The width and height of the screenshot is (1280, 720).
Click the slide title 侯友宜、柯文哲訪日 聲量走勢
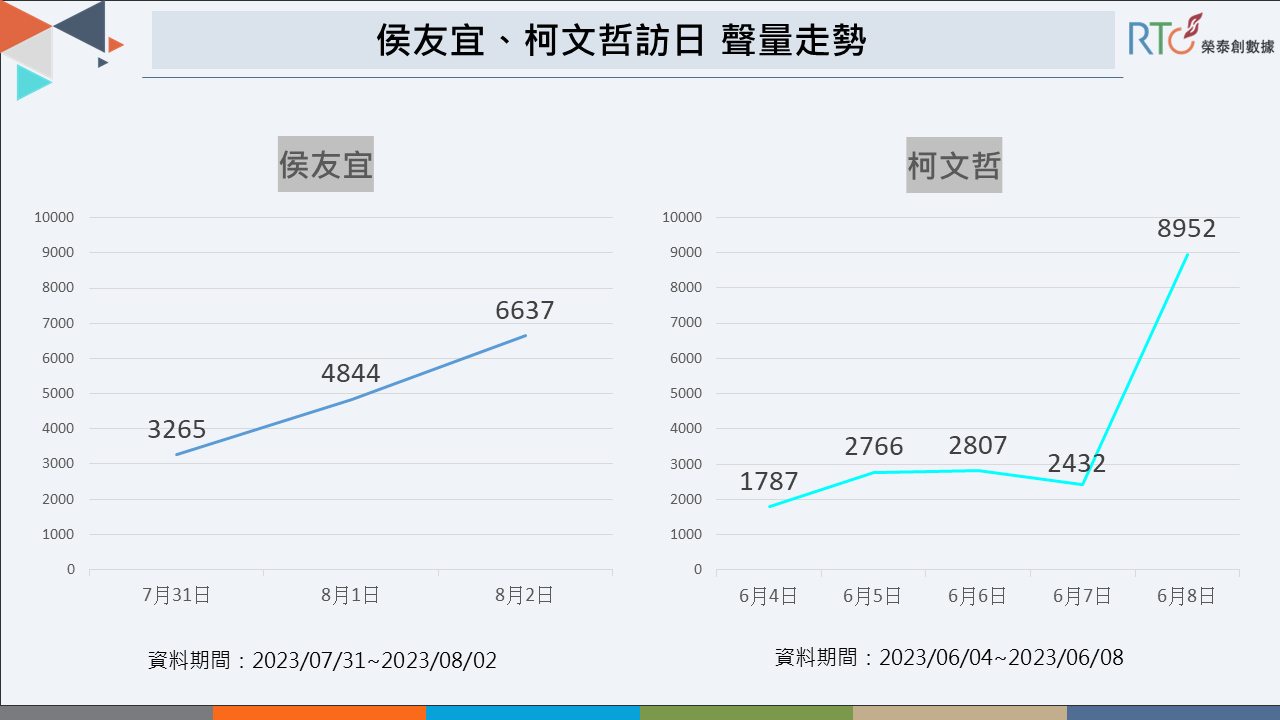click(621, 42)
